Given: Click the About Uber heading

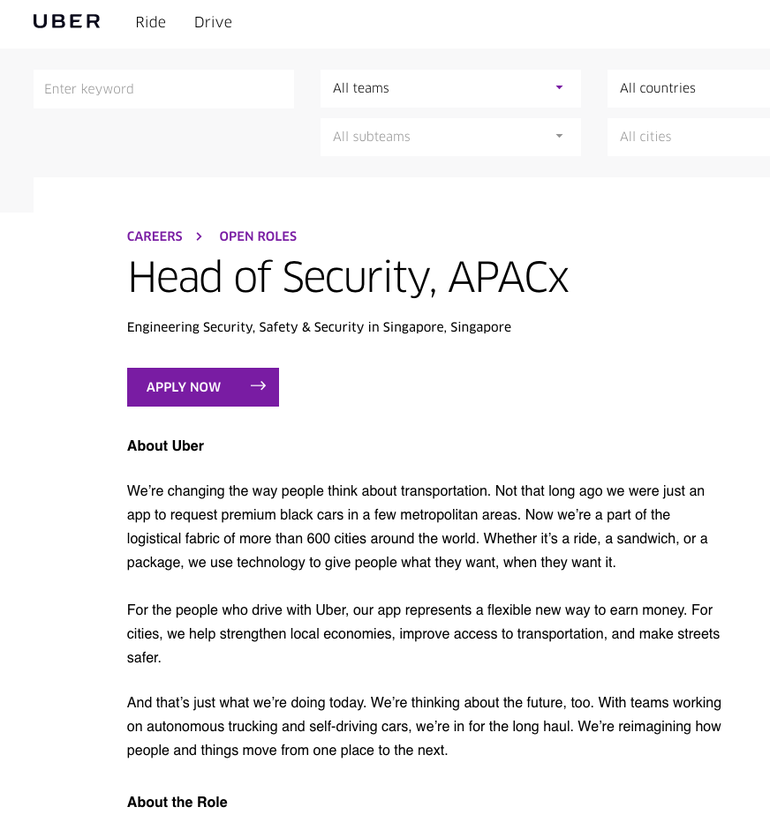Looking at the screenshot, I should click(x=166, y=446).
